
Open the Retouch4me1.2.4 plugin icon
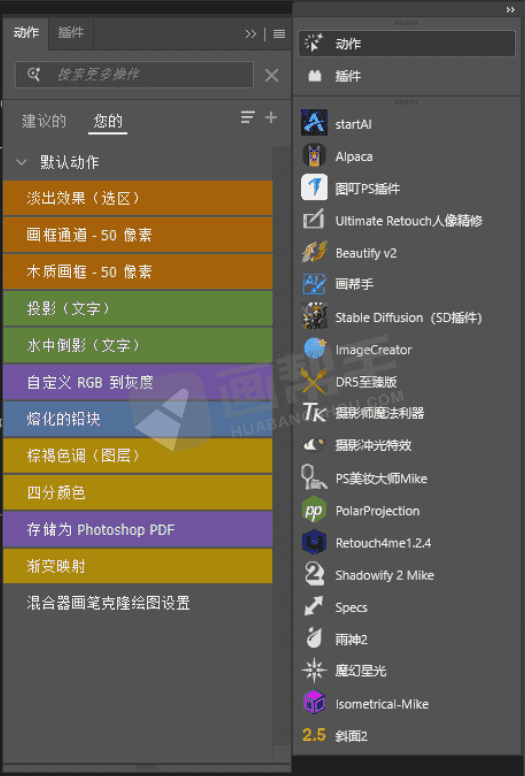pos(314,542)
